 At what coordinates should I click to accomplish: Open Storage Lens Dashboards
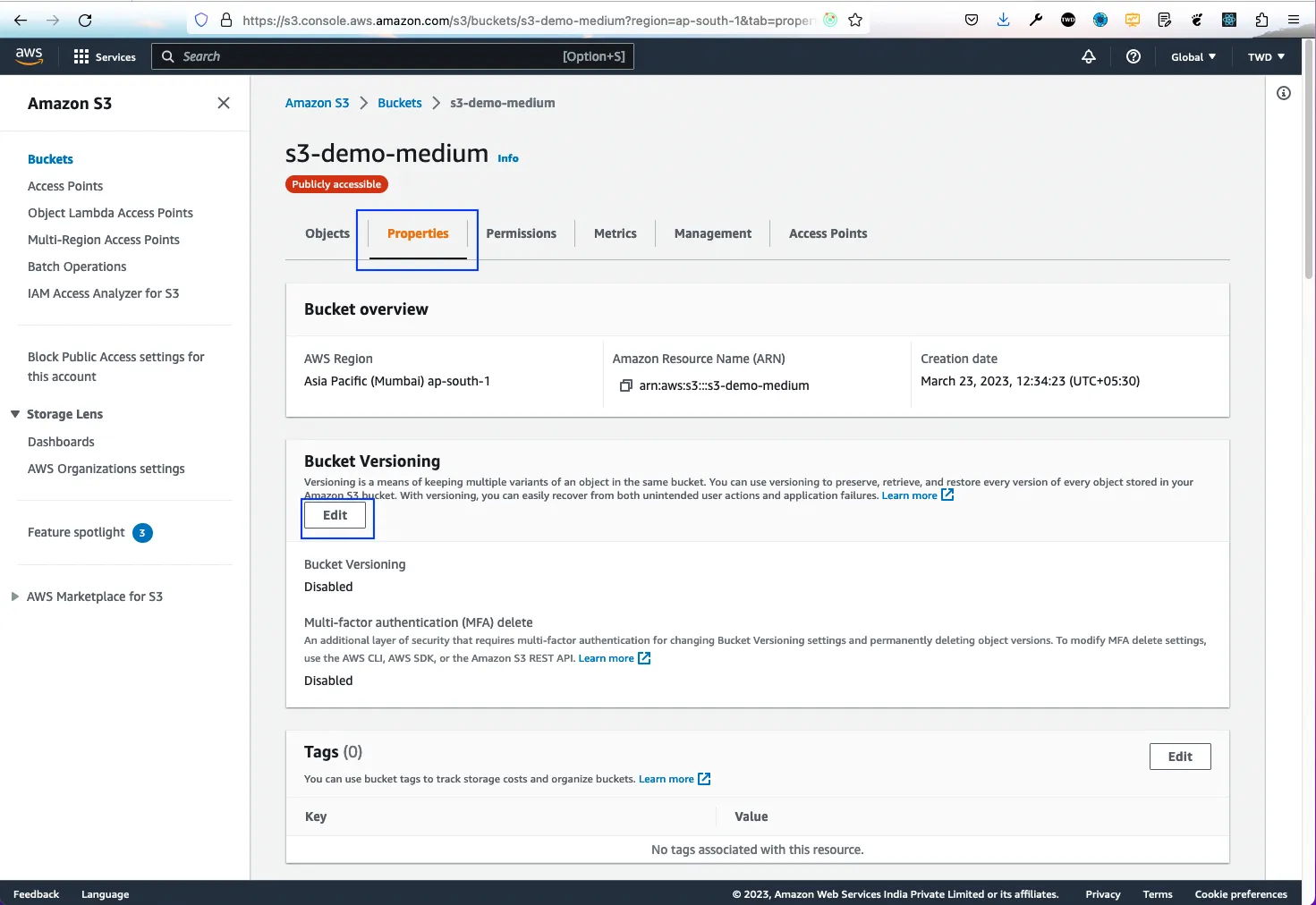point(61,442)
